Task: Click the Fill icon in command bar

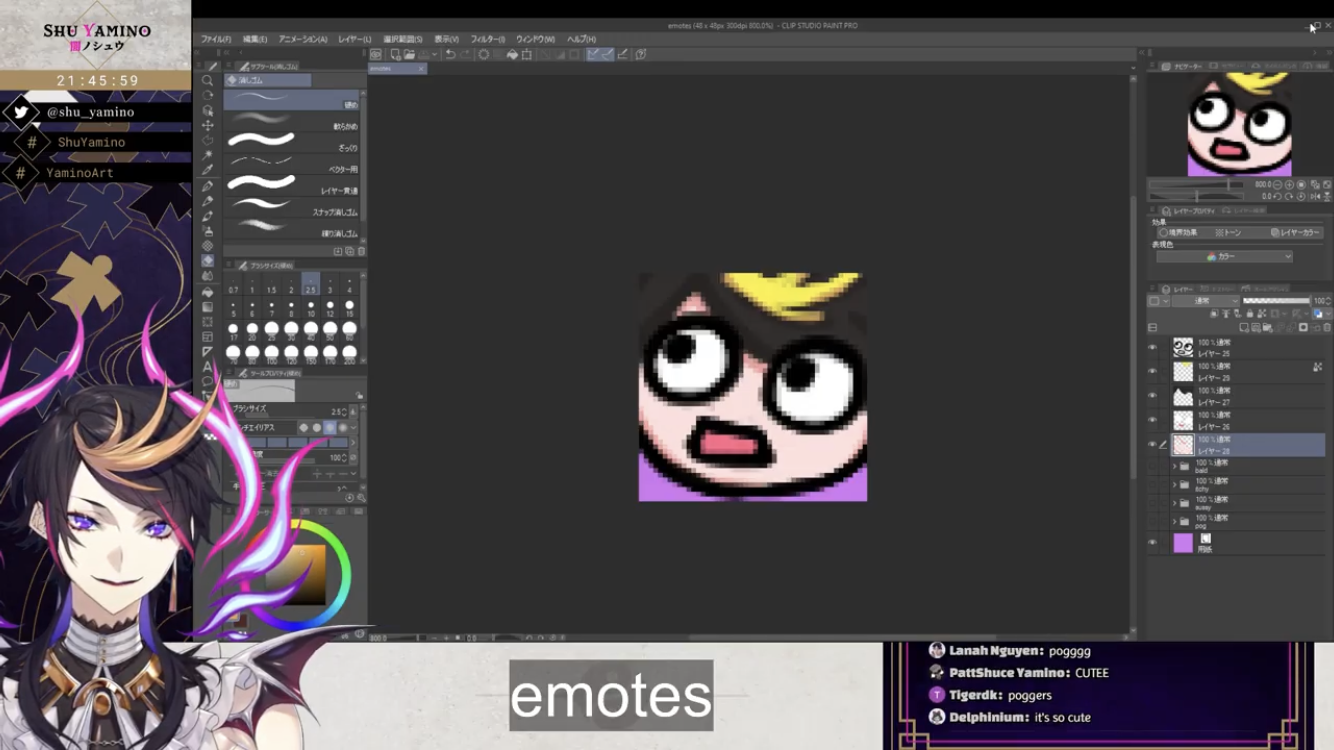Action: click(513, 54)
